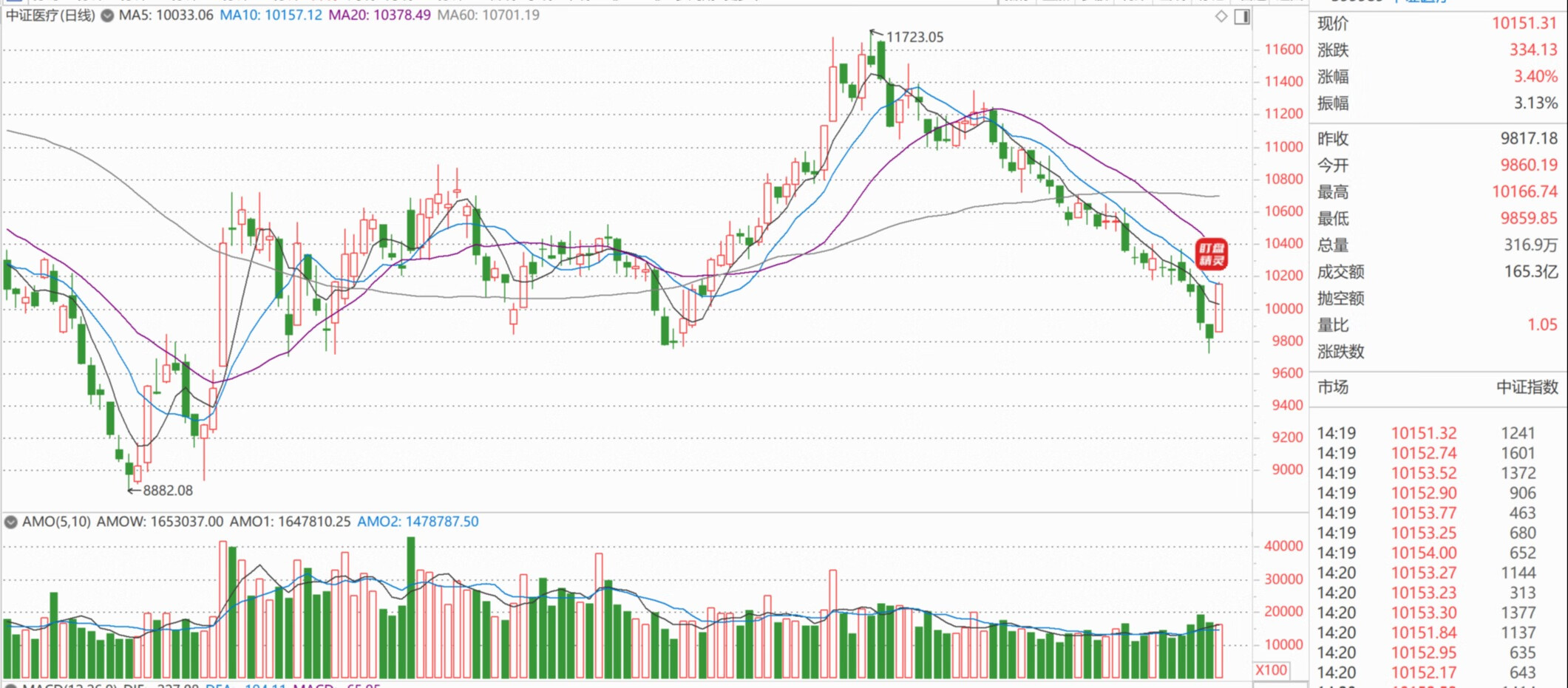
Task: Select the AMO1: 1647810.25 value
Action: pos(290,522)
